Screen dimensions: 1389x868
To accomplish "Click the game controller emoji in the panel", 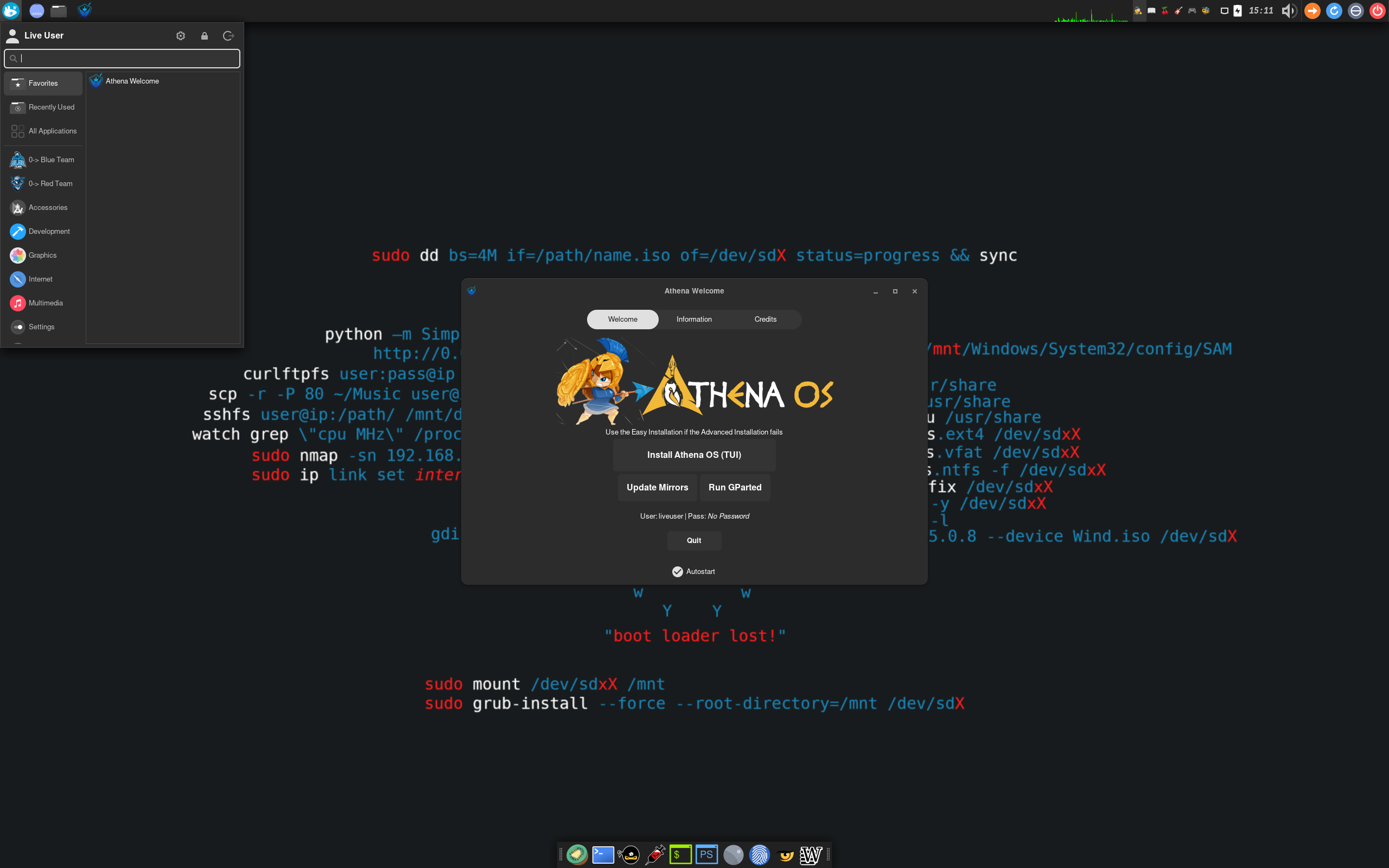I will (1192, 11).
